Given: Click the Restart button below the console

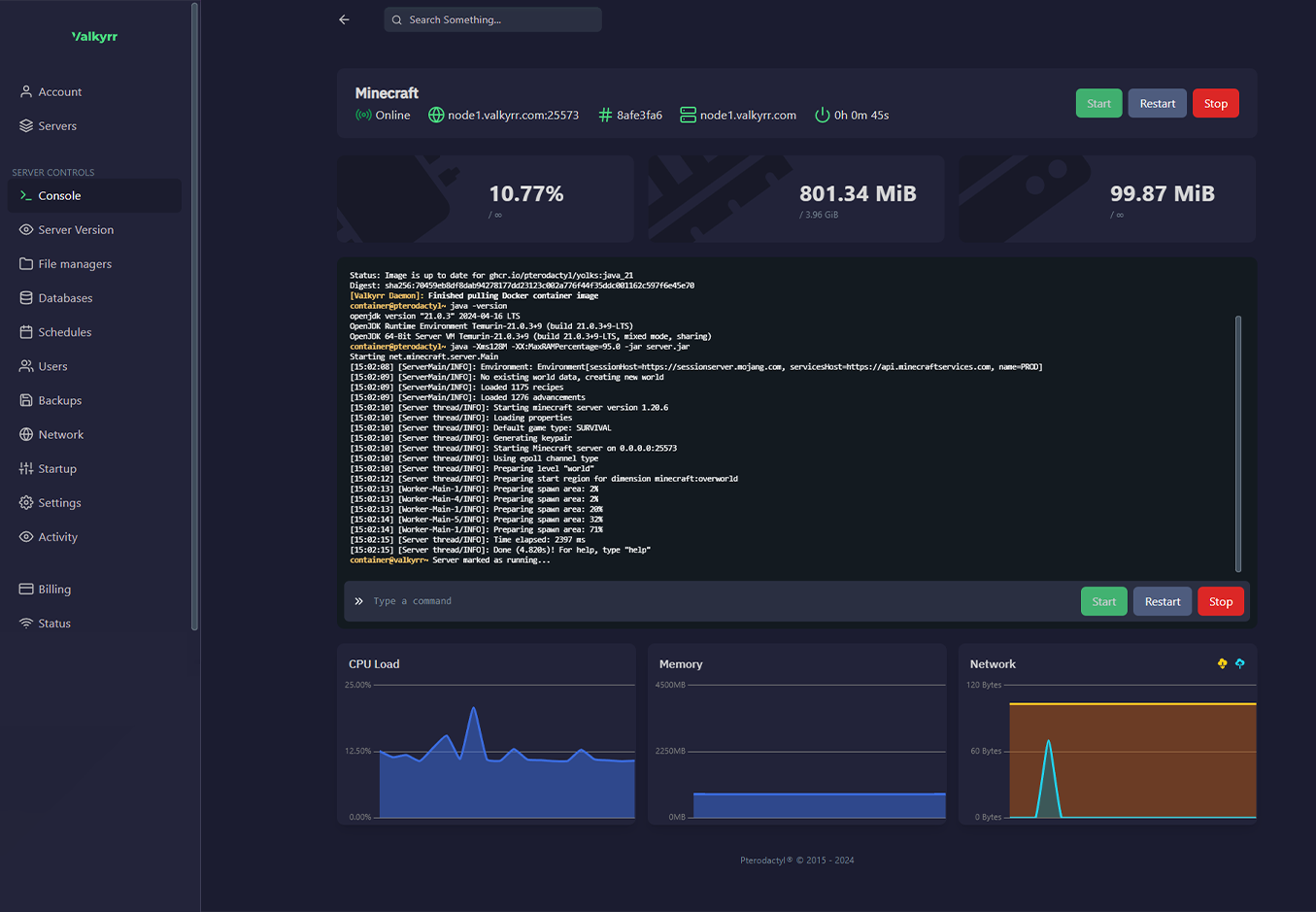Looking at the screenshot, I should click(x=1162, y=600).
